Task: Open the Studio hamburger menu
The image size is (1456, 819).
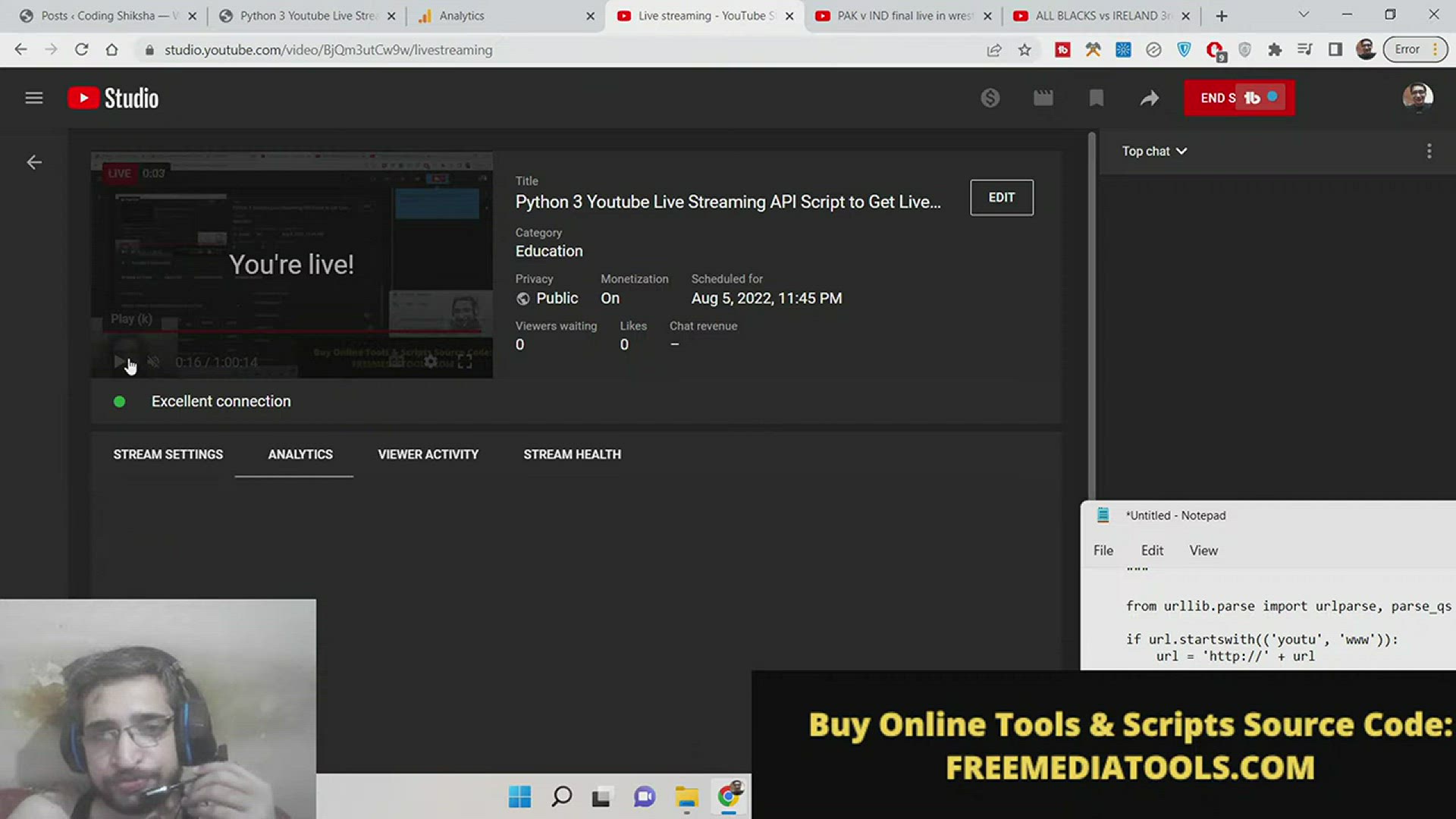Action: (x=33, y=98)
